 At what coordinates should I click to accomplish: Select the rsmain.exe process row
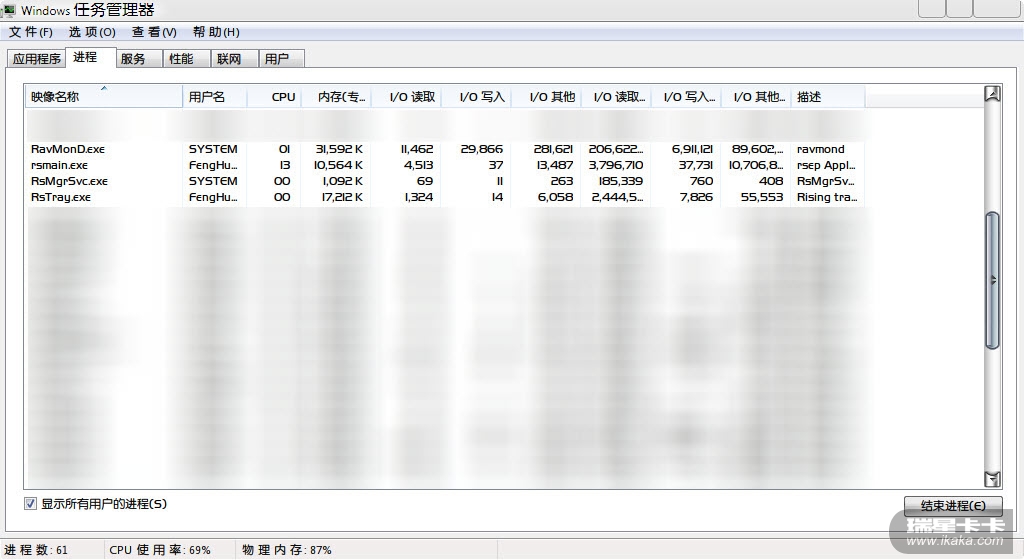click(445, 165)
